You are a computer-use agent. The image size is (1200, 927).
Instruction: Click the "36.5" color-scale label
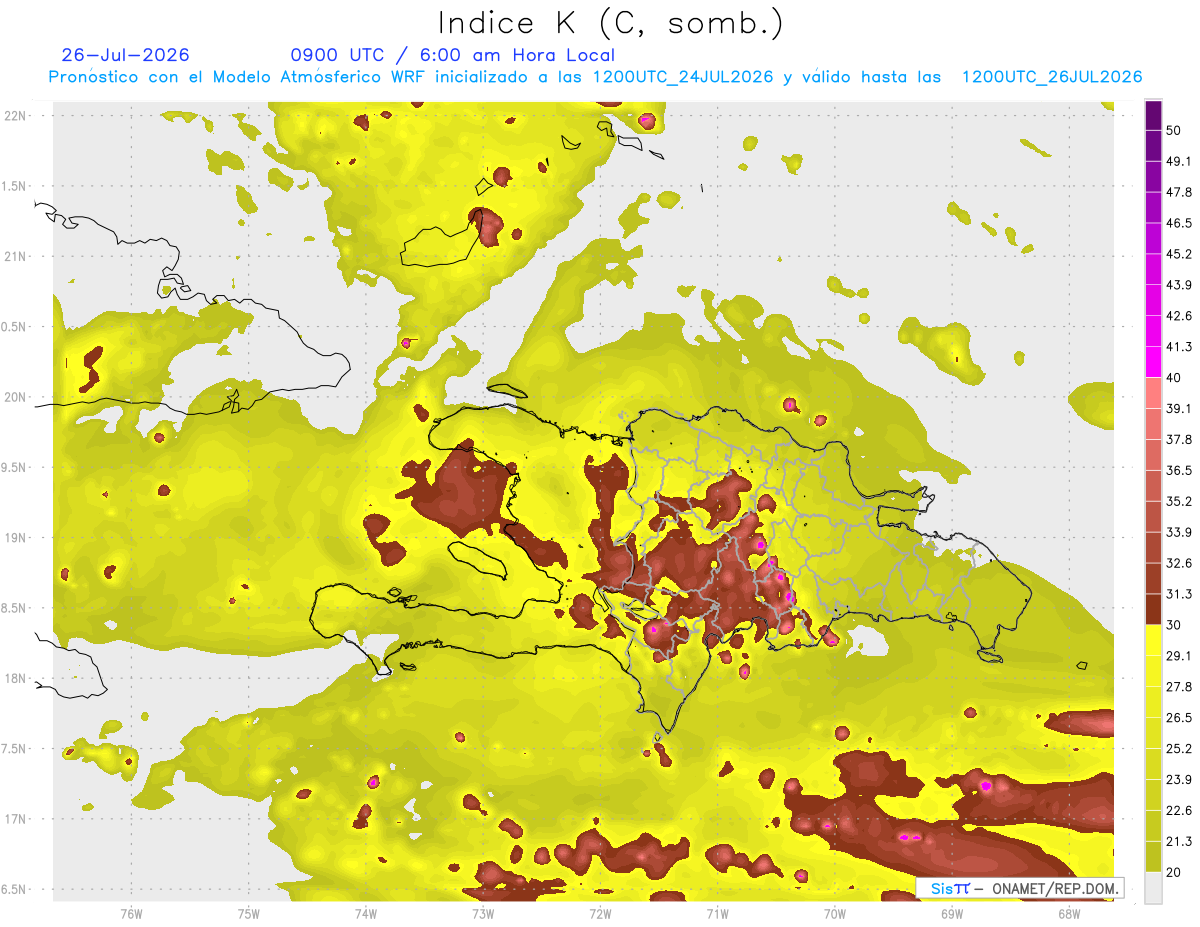pos(1179,471)
